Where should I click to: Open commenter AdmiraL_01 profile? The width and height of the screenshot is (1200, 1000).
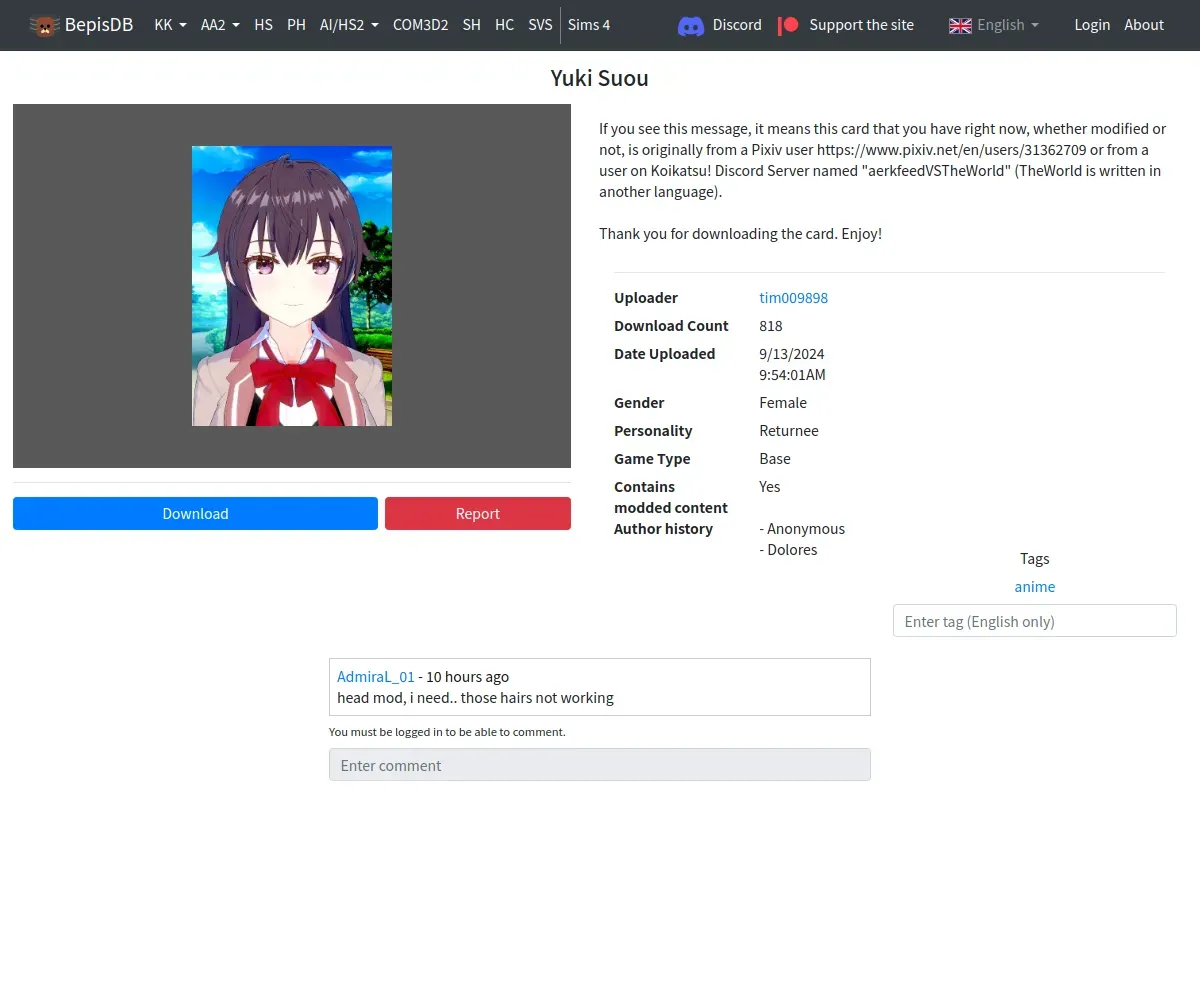376,677
